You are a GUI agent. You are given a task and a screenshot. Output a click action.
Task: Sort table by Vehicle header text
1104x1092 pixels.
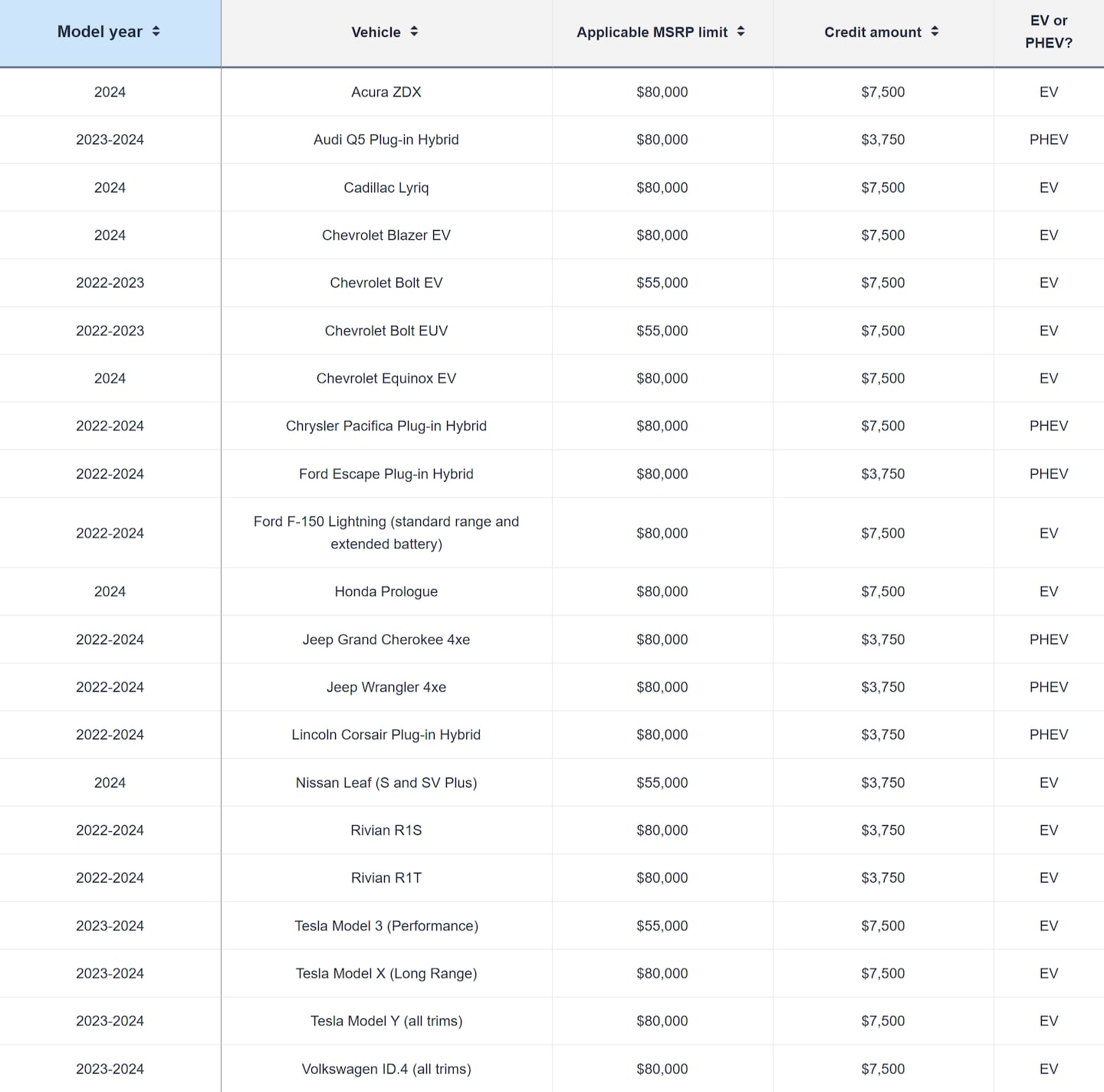(x=376, y=32)
